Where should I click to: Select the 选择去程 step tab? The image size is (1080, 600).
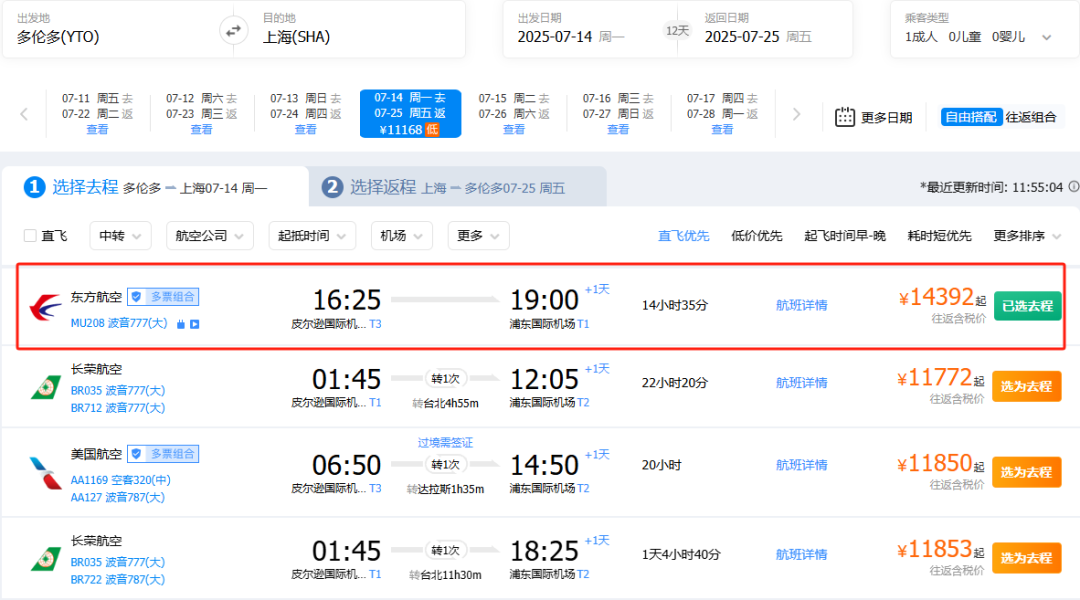pyautogui.click(x=156, y=187)
